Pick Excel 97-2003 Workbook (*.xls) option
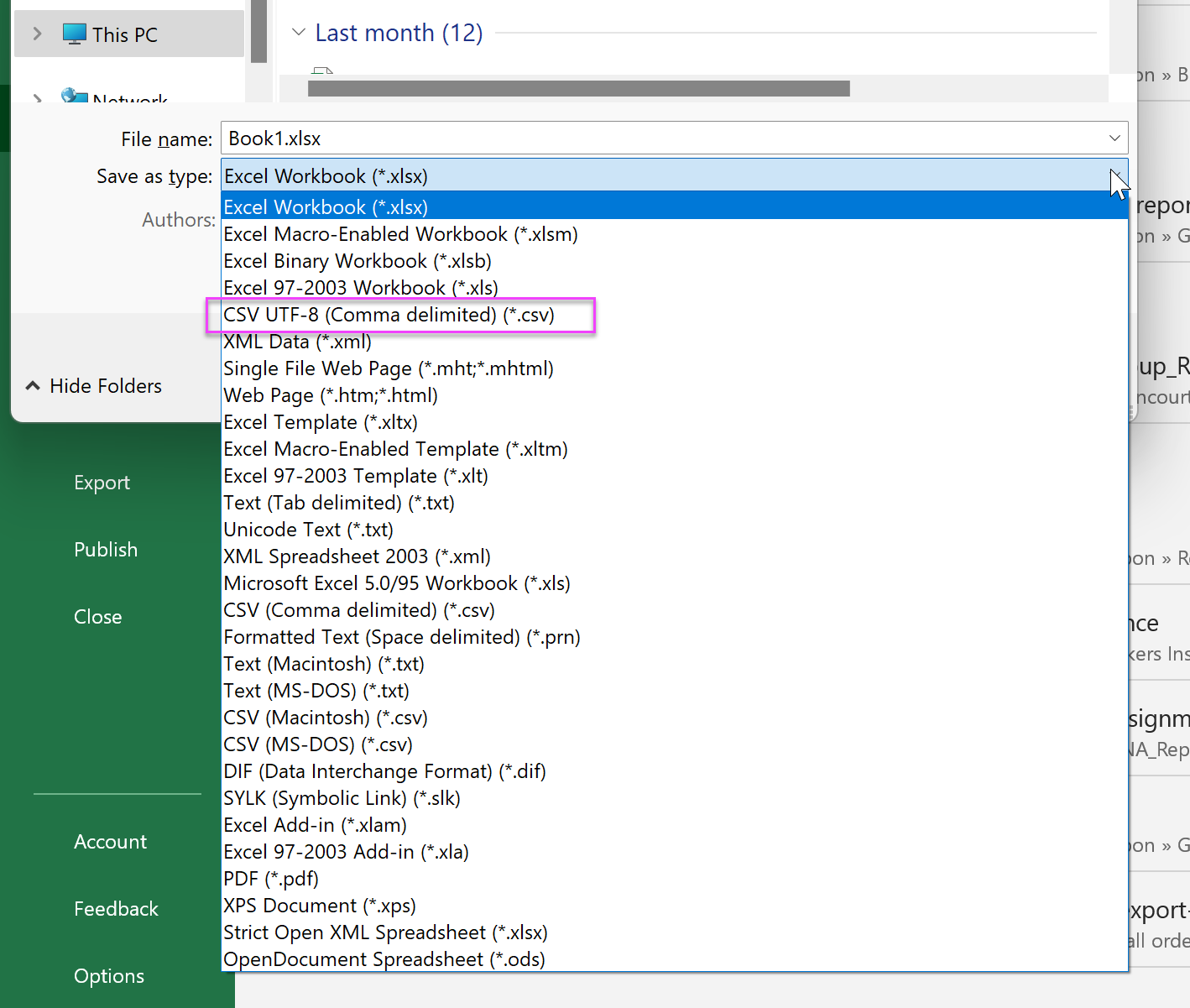The height and width of the screenshot is (1008, 1190). click(x=360, y=288)
